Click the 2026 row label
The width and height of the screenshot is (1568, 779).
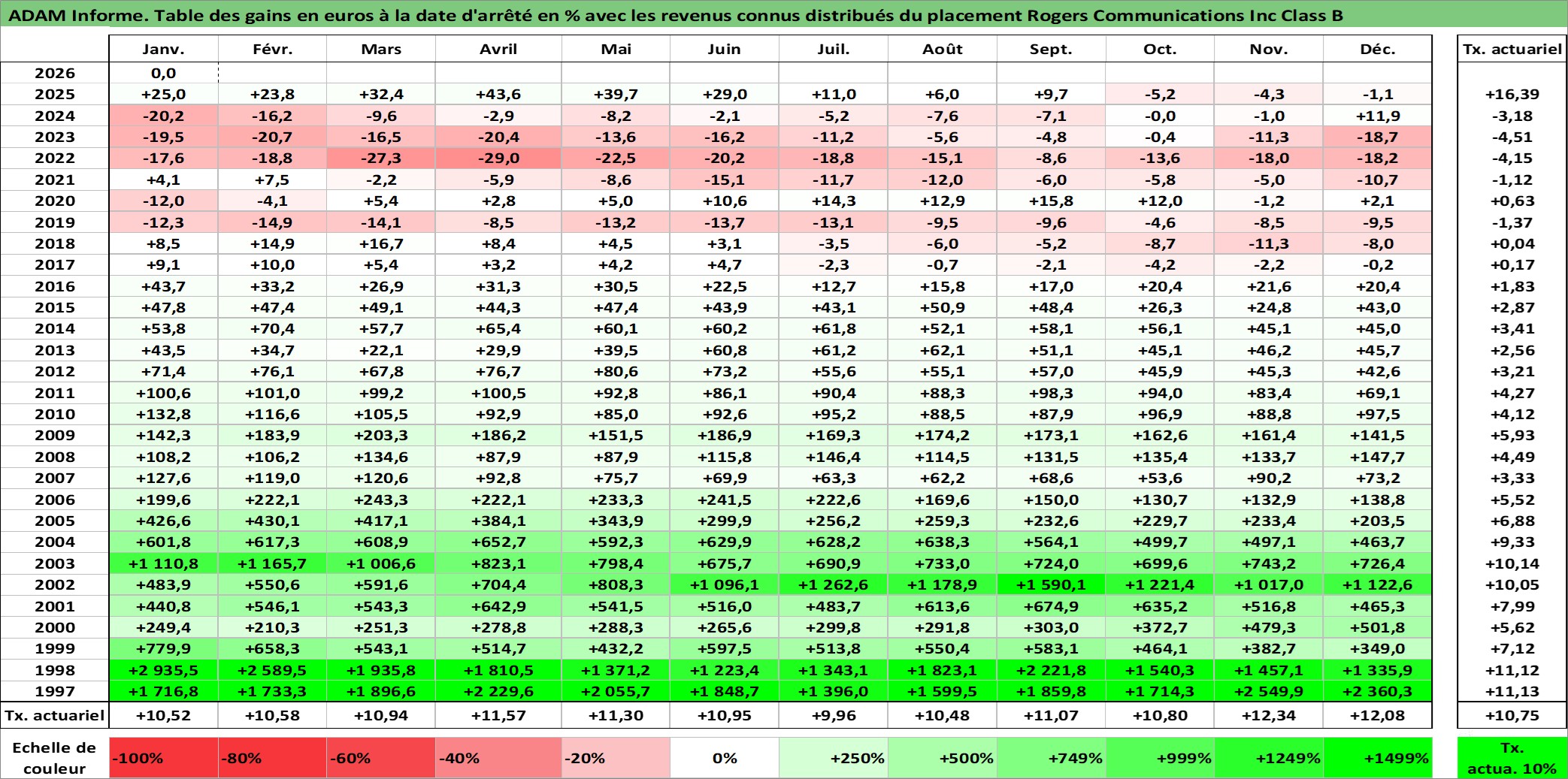pos(55,73)
